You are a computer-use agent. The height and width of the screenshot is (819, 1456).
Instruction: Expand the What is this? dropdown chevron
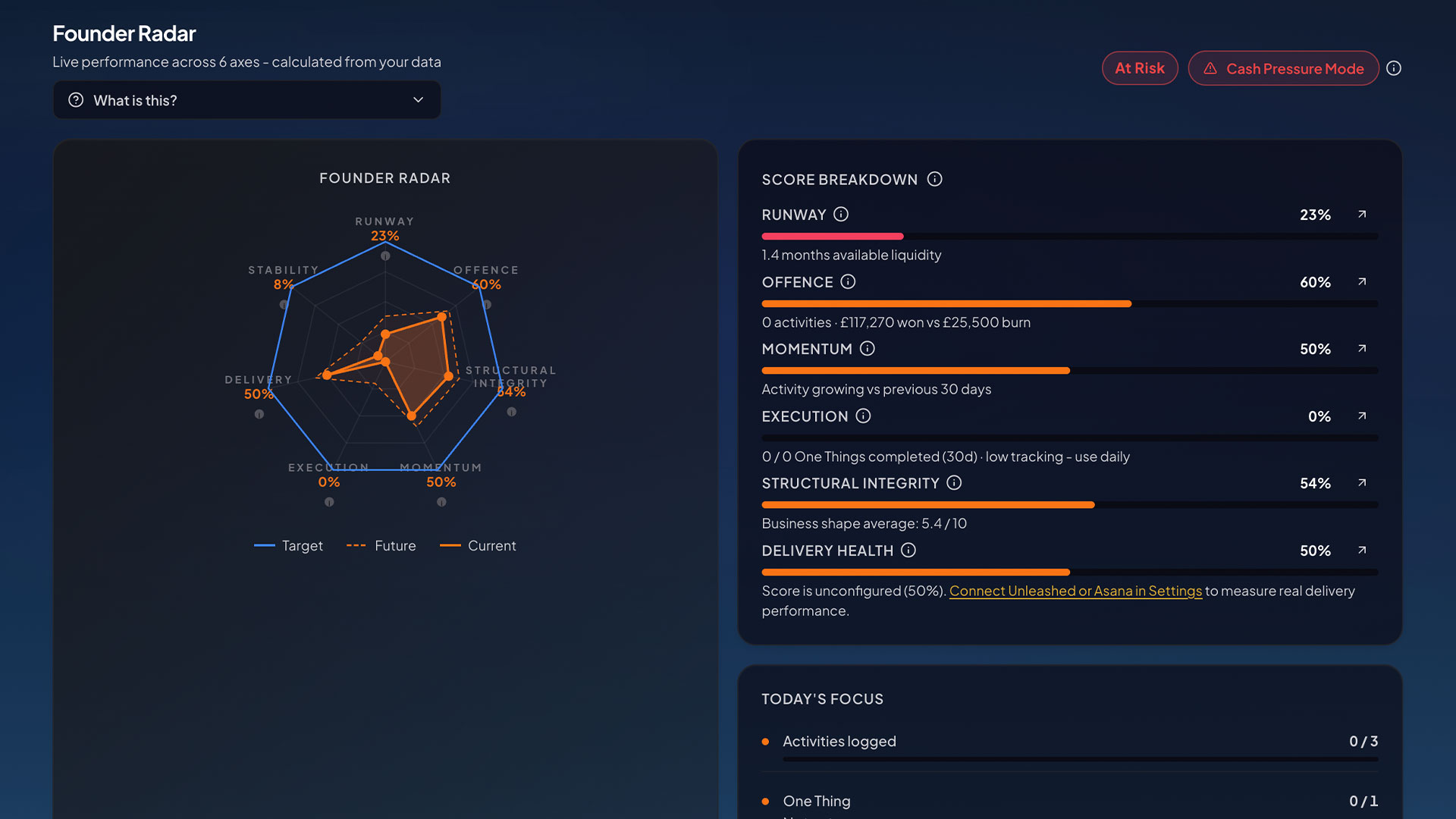(x=418, y=100)
